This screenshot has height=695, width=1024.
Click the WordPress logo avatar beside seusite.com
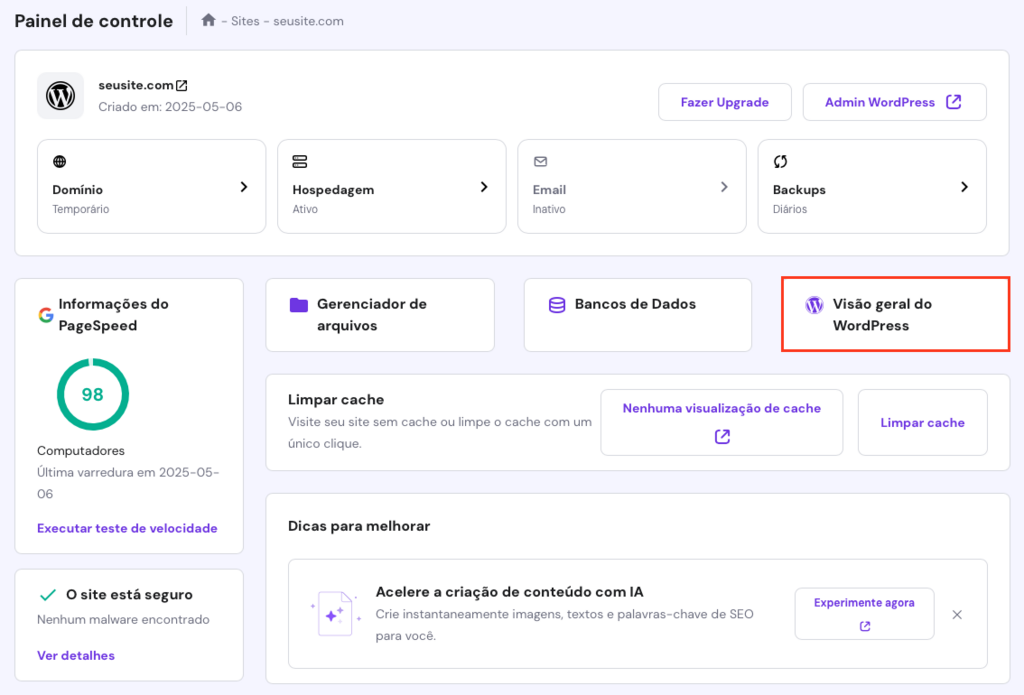(60, 96)
